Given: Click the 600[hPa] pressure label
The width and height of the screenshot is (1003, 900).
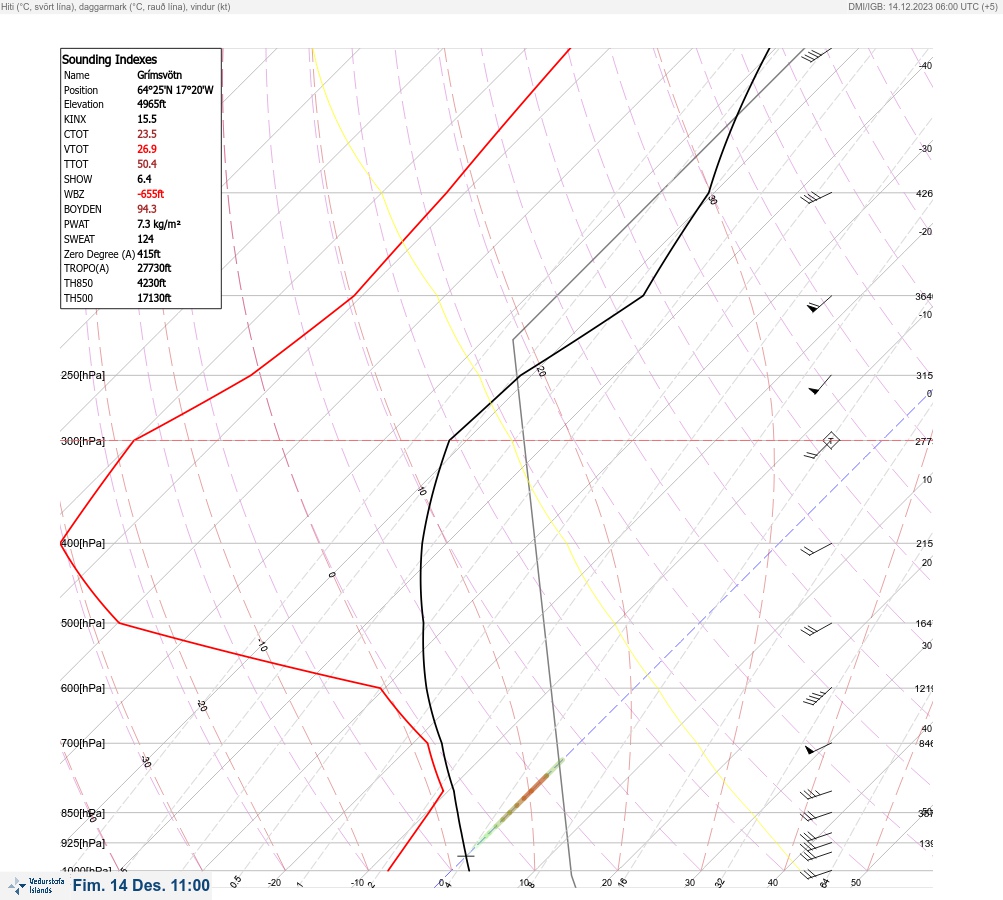Looking at the screenshot, I should [x=83, y=688].
